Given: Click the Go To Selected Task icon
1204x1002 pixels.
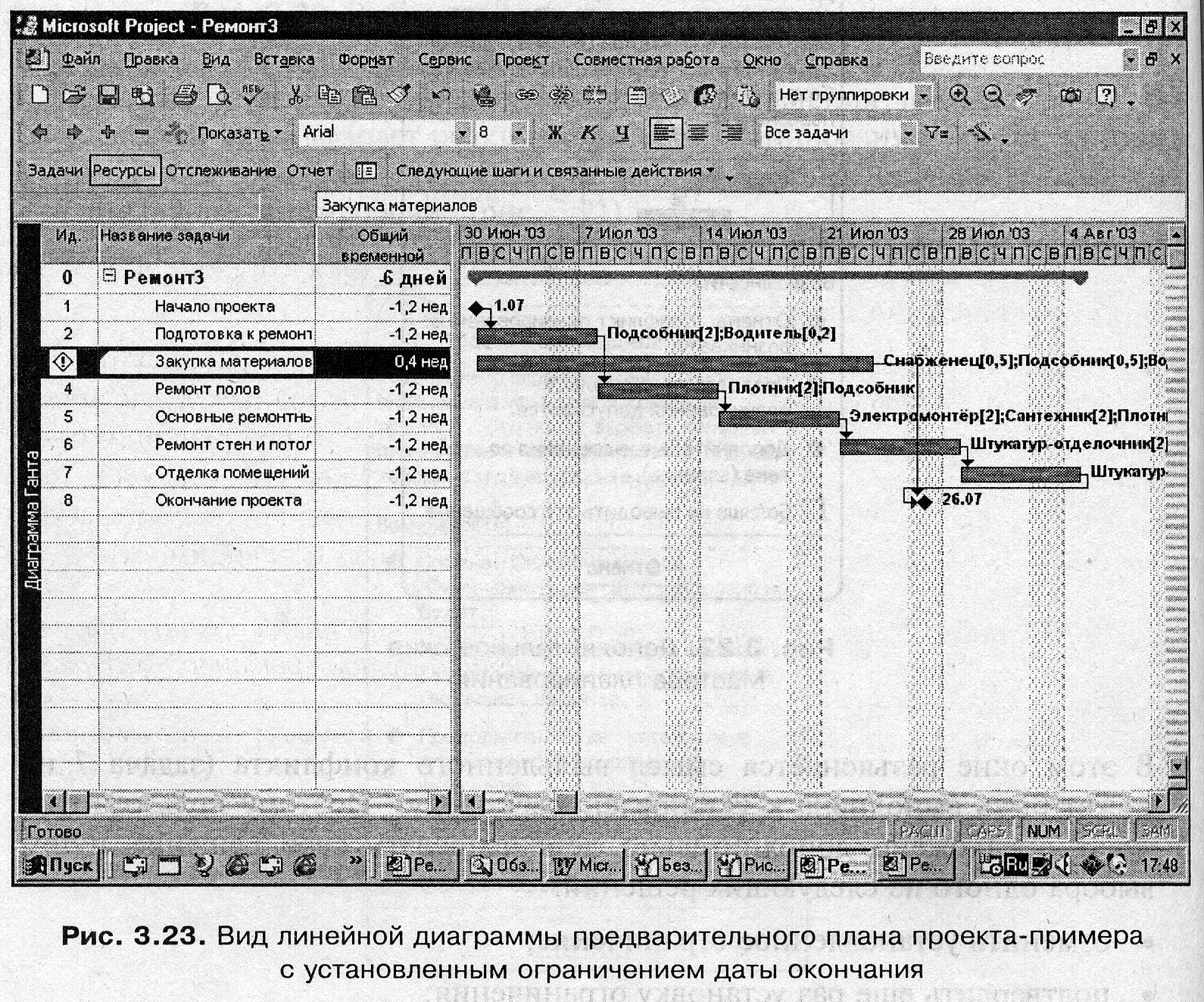Looking at the screenshot, I should click(x=1028, y=95).
